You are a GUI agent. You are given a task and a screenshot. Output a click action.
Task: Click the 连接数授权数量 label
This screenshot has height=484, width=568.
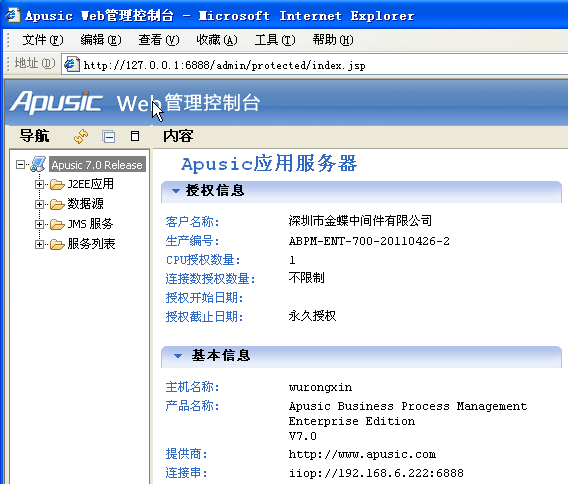(210, 279)
